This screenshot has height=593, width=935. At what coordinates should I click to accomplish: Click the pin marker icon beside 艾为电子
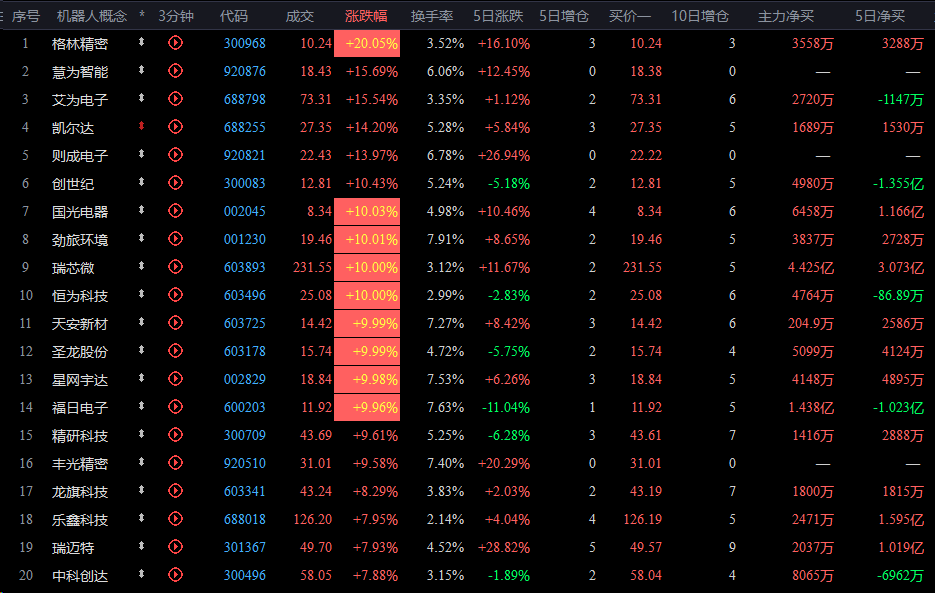141,98
